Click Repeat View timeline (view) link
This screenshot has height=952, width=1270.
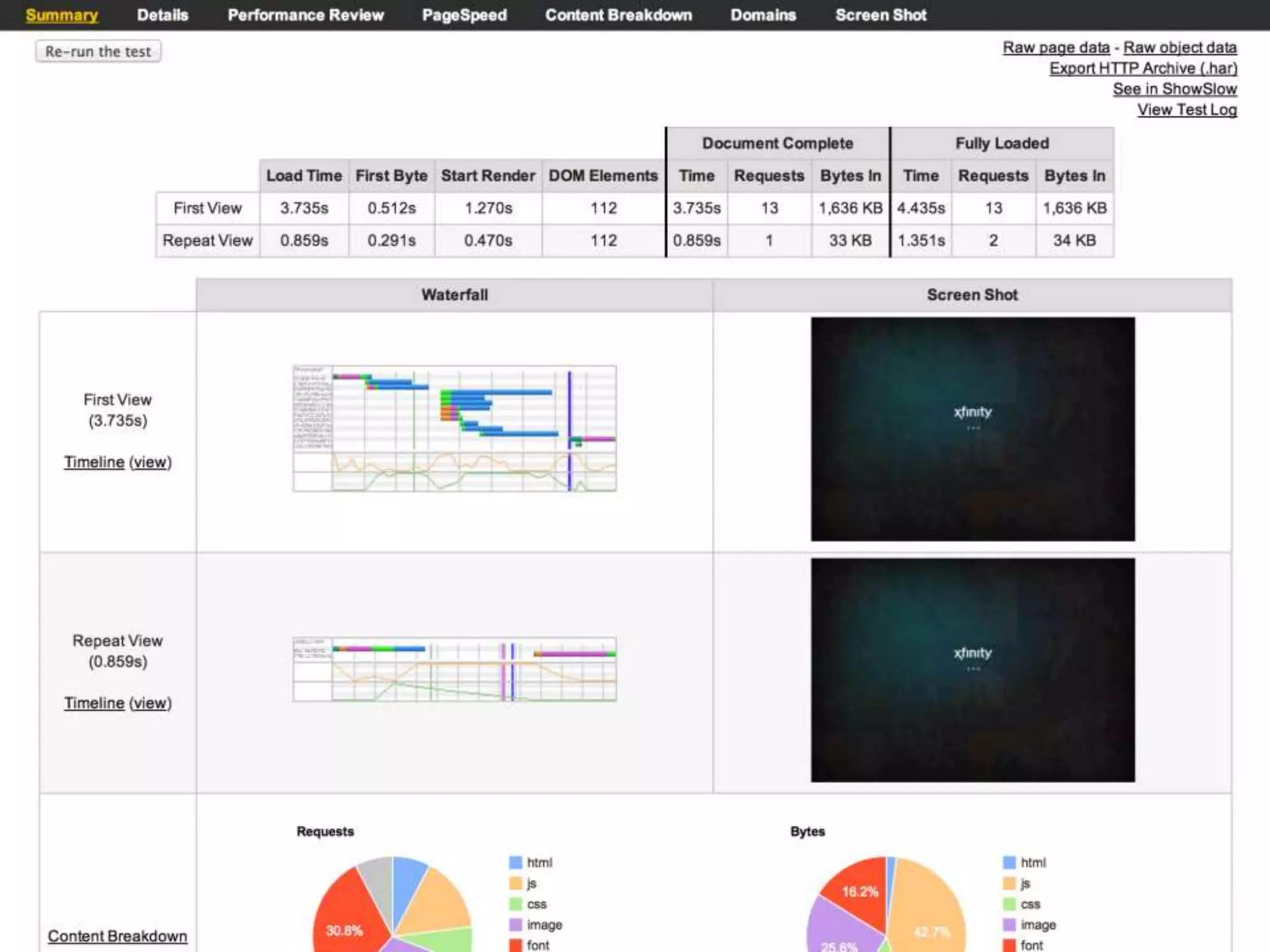(x=150, y=703)
